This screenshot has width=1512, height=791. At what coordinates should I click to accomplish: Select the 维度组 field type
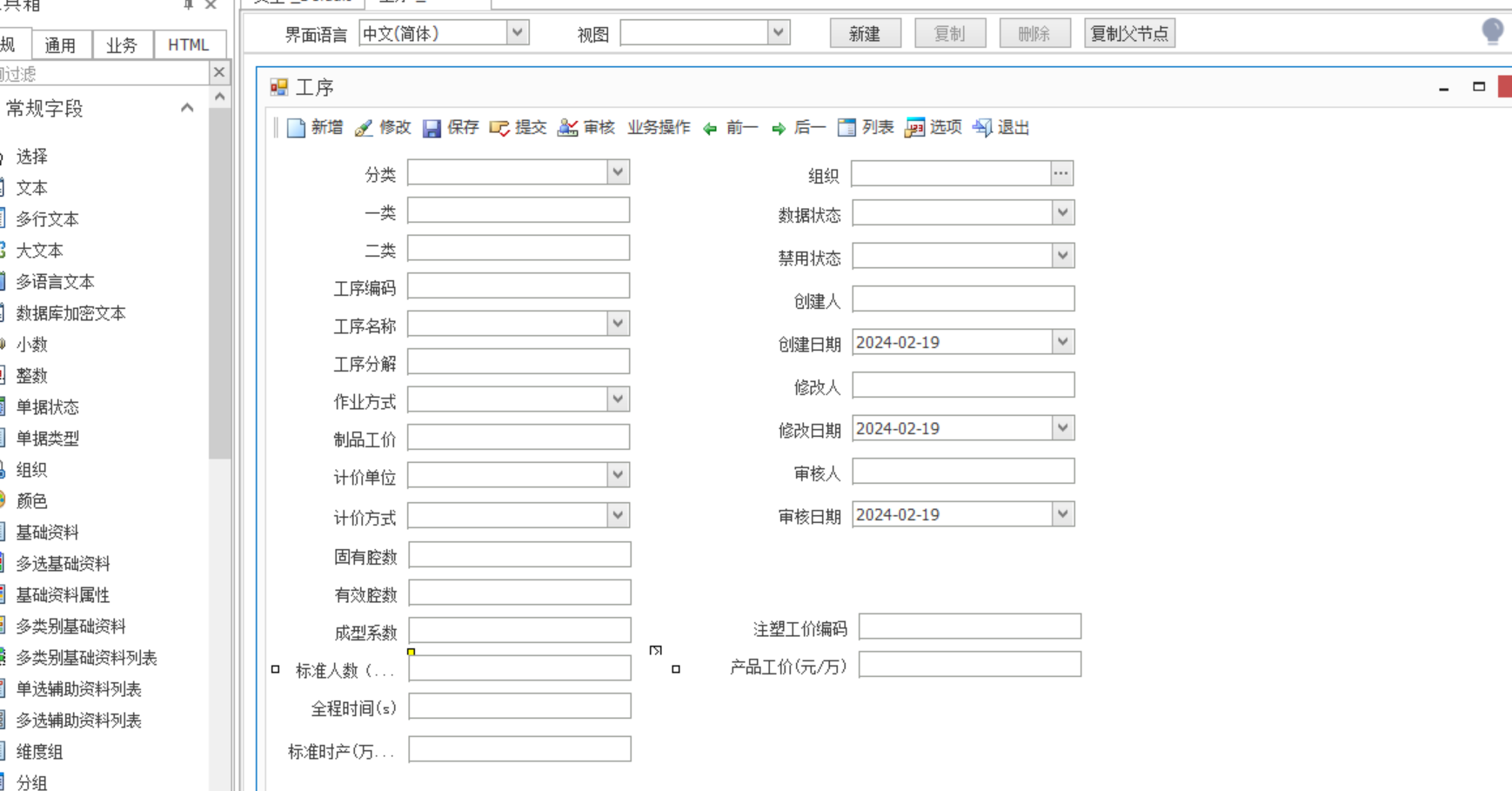pyautogui.click(x=39, y=752)
